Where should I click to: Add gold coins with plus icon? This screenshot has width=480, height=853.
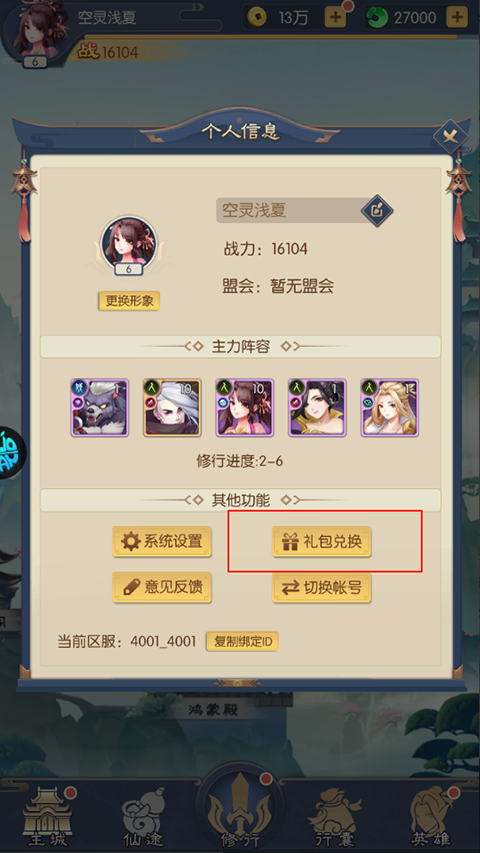335,17
